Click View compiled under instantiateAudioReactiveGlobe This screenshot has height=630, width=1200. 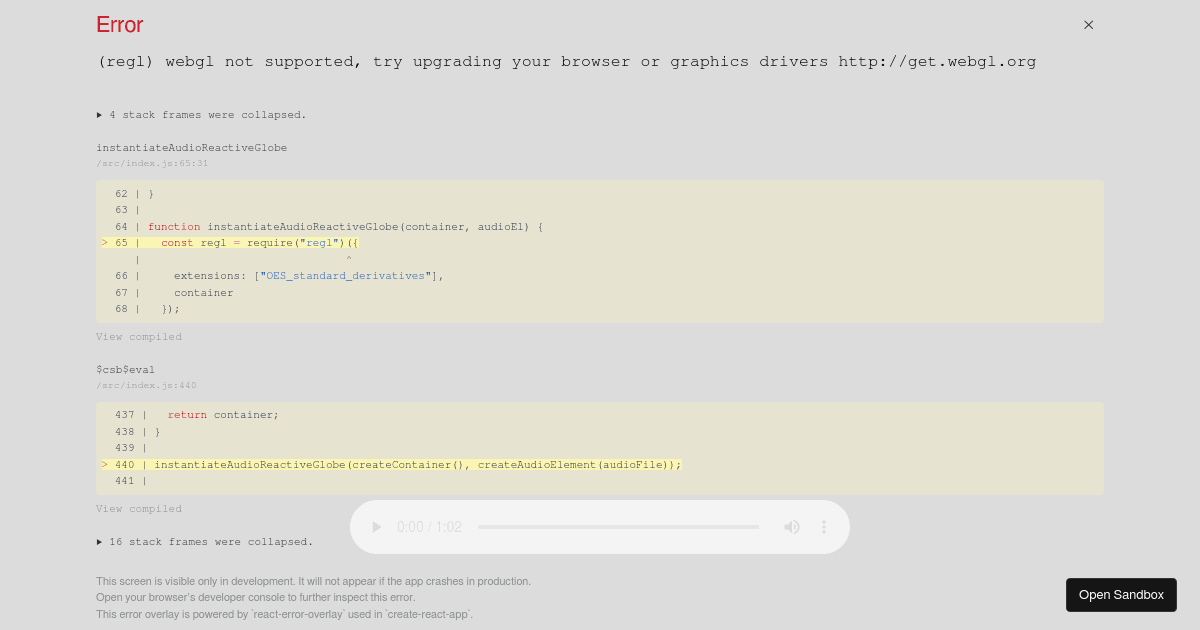[x=139, y=336]
